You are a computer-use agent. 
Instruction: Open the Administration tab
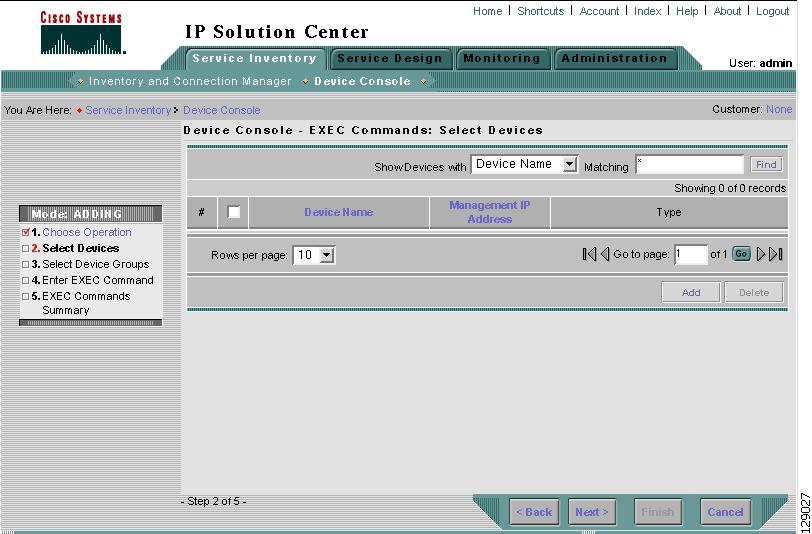[x=615, y=59]
